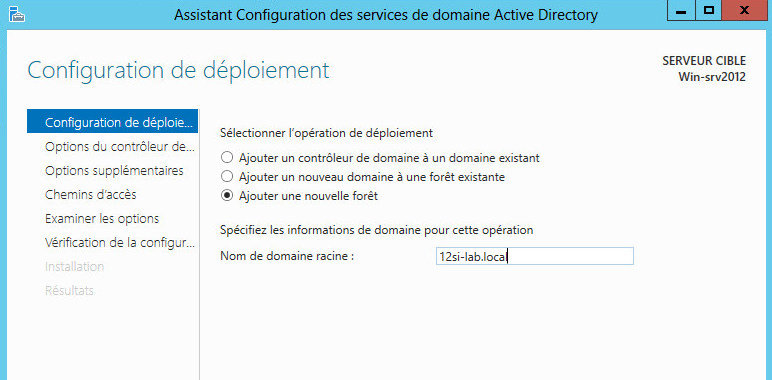The image size is (772, 380).
Task: Open the 'Examiner les options' page
Action: [x=112, y=218]
